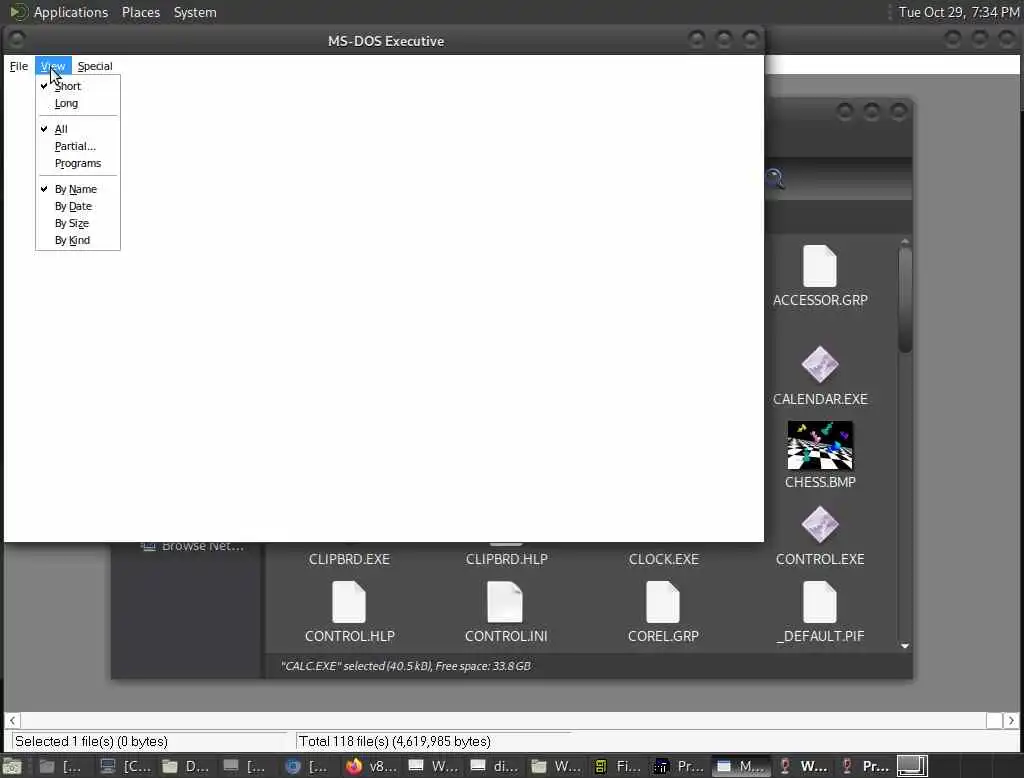This screenshot has width=1024, height=778.
Task: Sort files By Size
Action: point(78,223)
